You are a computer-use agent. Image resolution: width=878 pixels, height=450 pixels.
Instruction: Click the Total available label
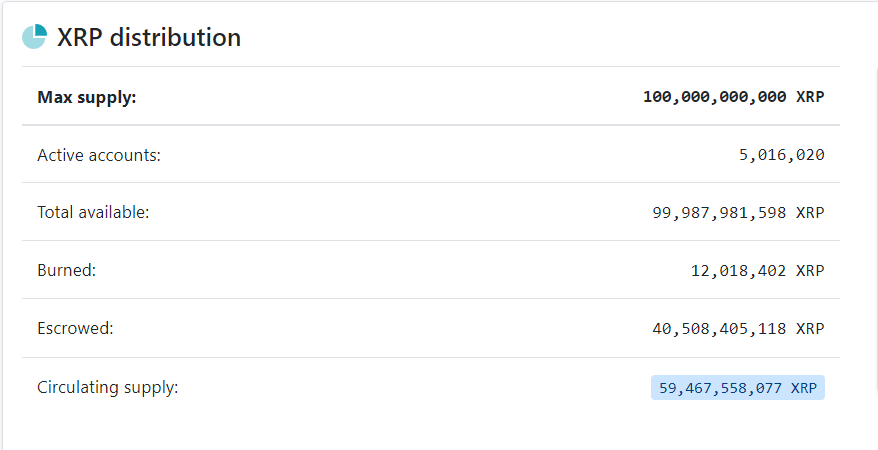coord(94,212)
